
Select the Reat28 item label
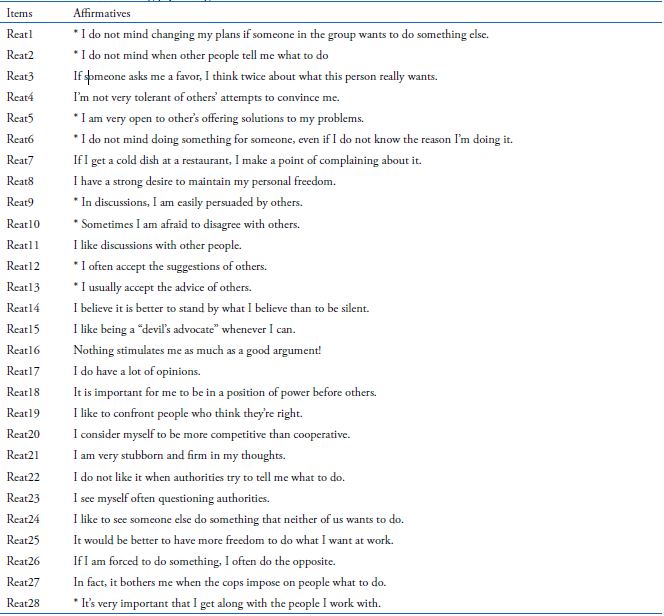[24, 603]
